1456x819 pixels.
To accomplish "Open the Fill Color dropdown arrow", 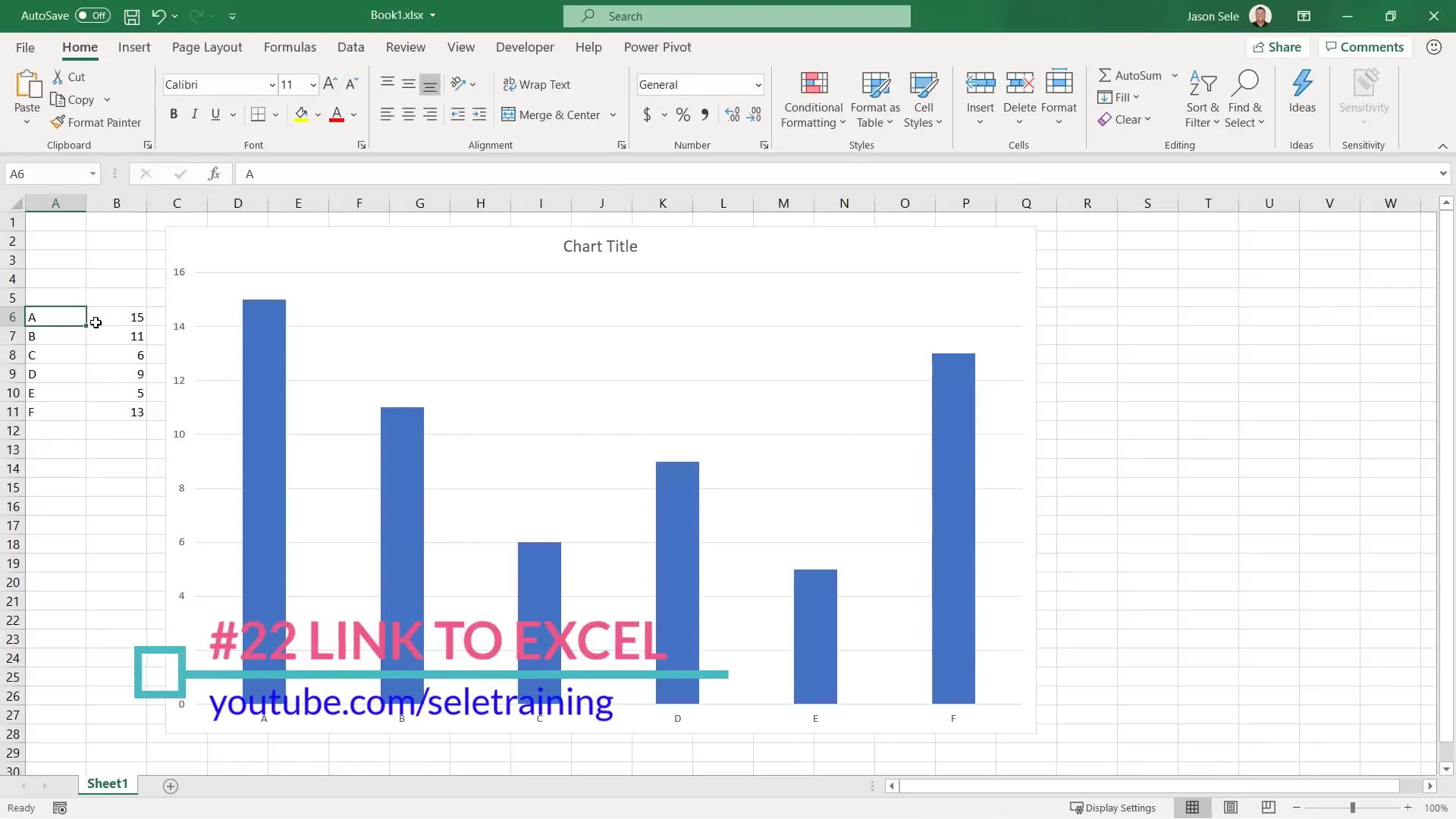I will click(318, 115).
